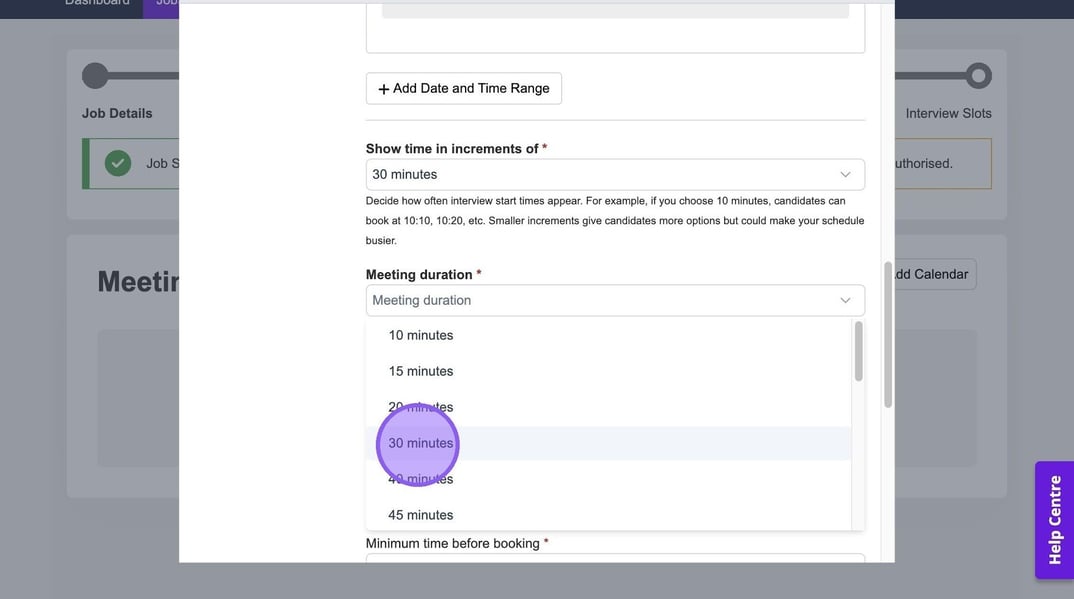1074x599 pixels.
Task: Select 30 minutes from the duration list
Action: click(420, 443)
